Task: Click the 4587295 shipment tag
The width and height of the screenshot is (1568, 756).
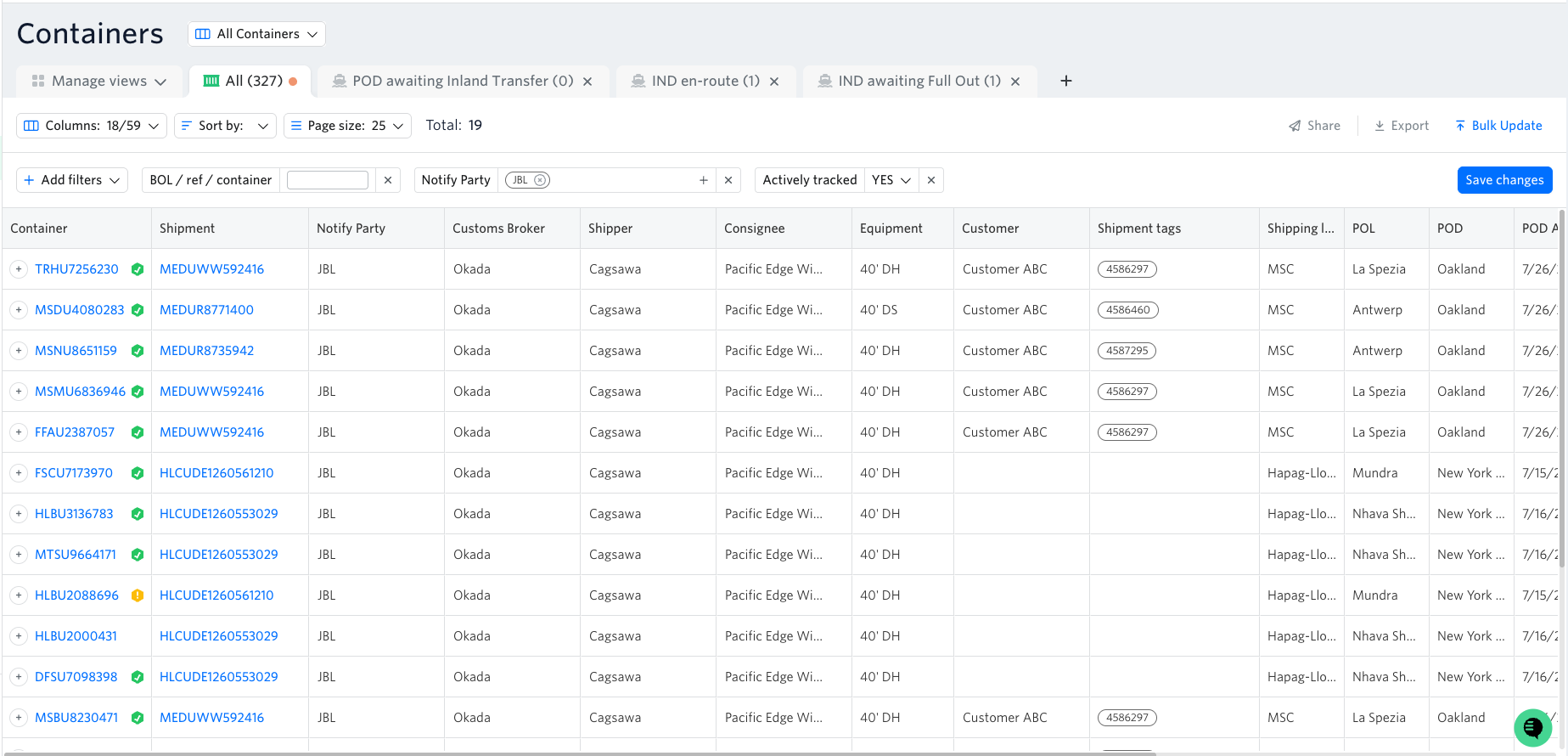Action: point(1127,351)
